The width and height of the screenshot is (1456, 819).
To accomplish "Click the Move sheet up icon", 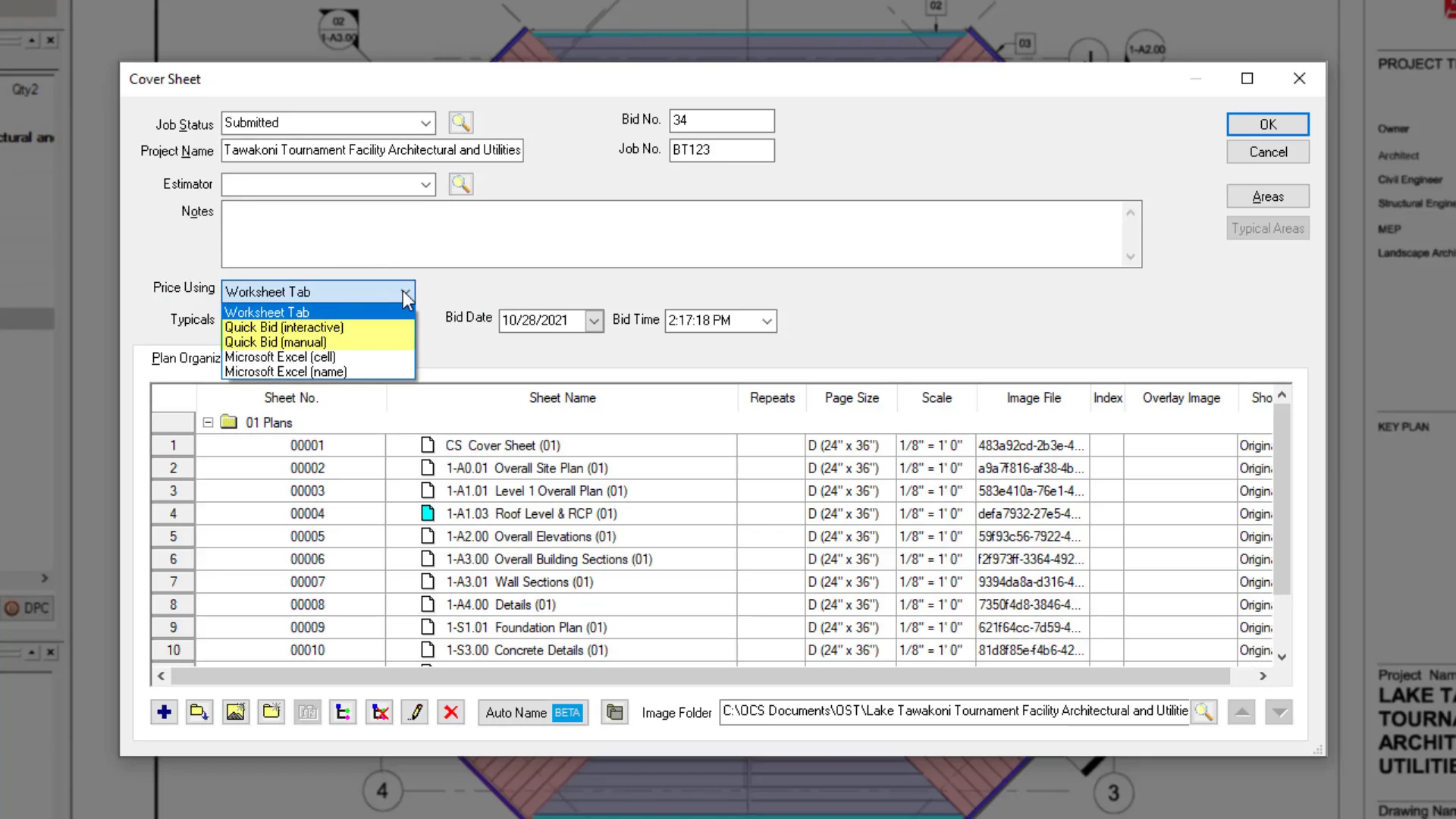I will (x=1244, y=711).
